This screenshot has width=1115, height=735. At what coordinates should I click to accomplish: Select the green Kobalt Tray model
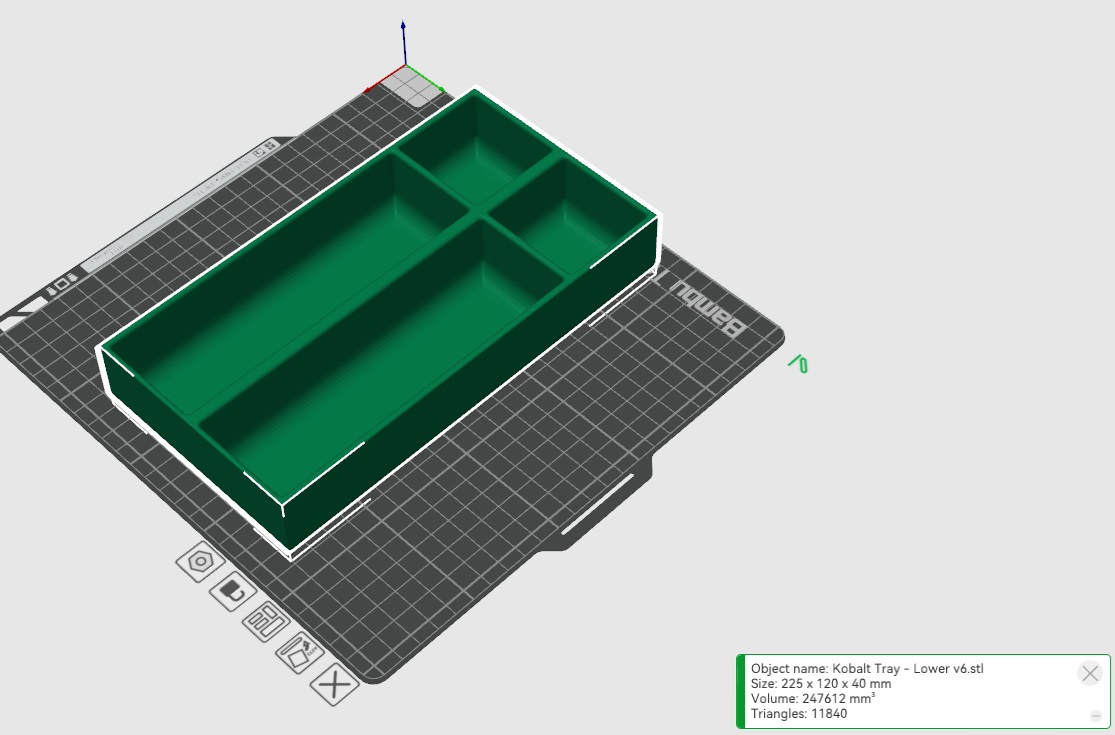[x=377, y=320]
